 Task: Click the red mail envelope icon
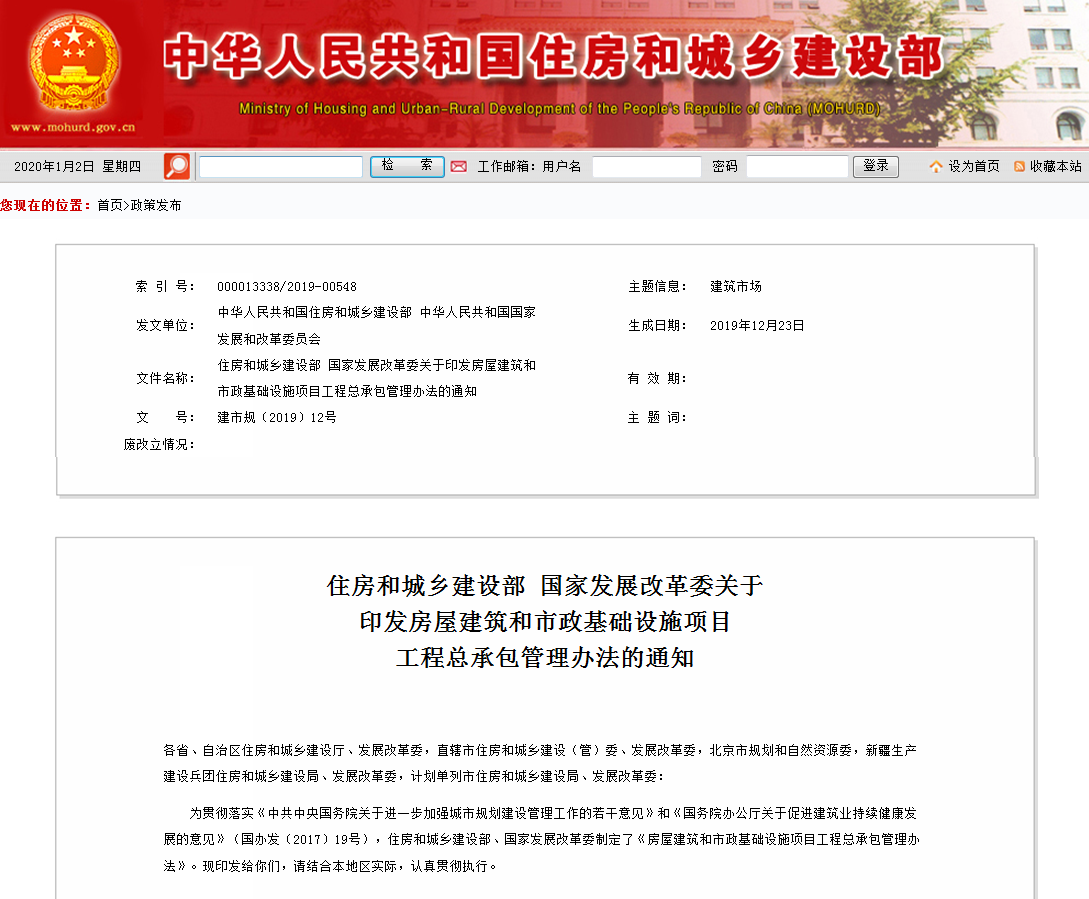458,167
